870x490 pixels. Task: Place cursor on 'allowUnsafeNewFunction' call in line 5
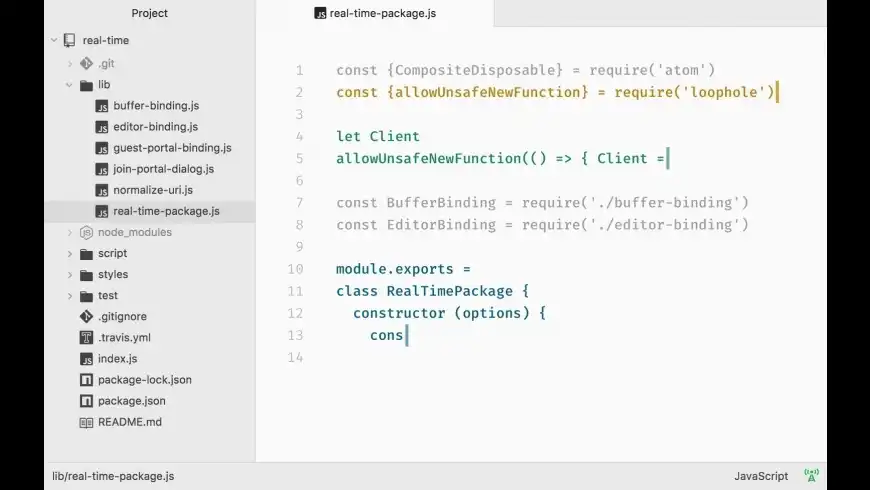(428, 159)
